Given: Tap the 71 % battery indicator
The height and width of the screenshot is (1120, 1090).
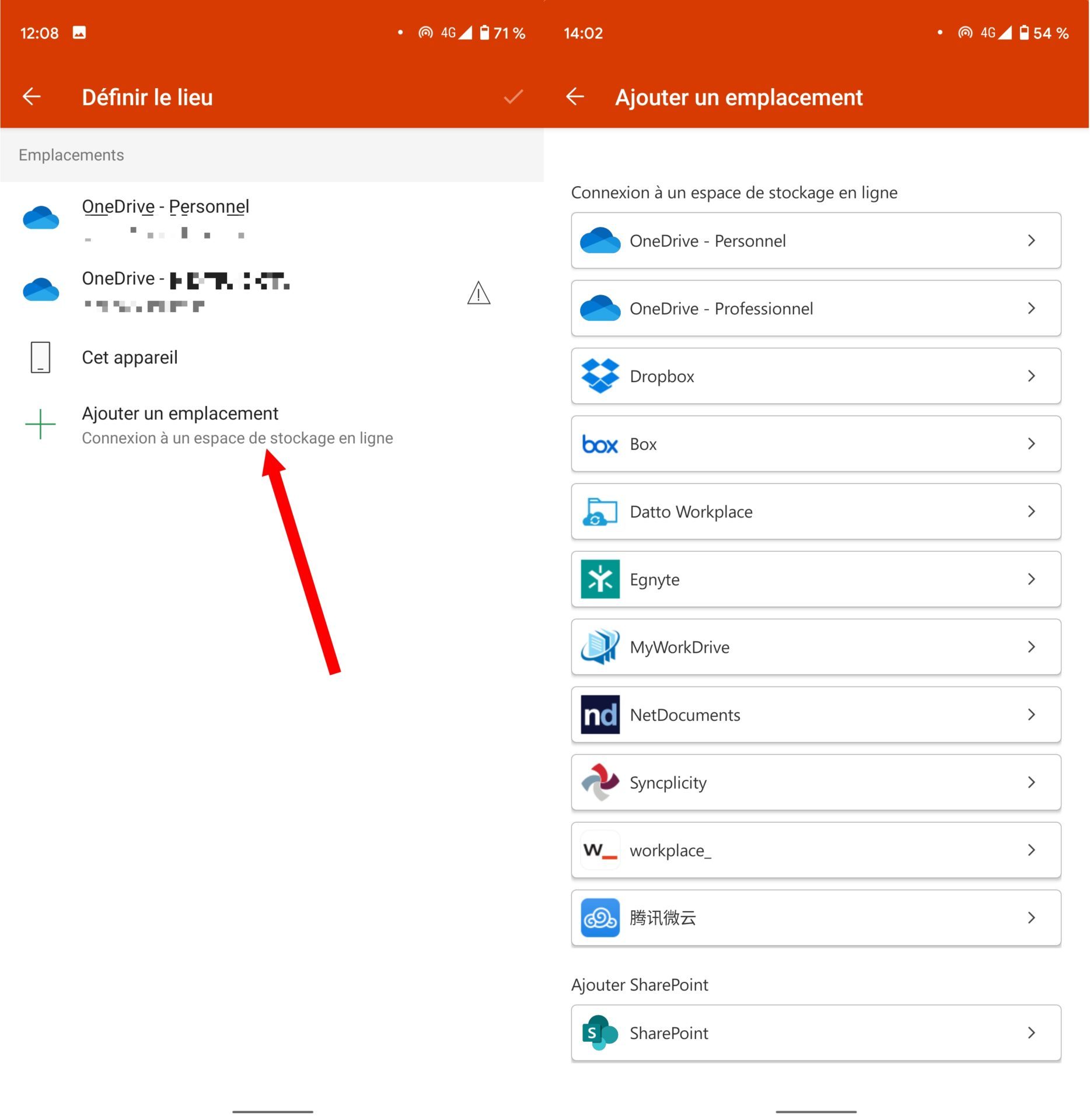Looking at the screenshot, I should (502, 33).
